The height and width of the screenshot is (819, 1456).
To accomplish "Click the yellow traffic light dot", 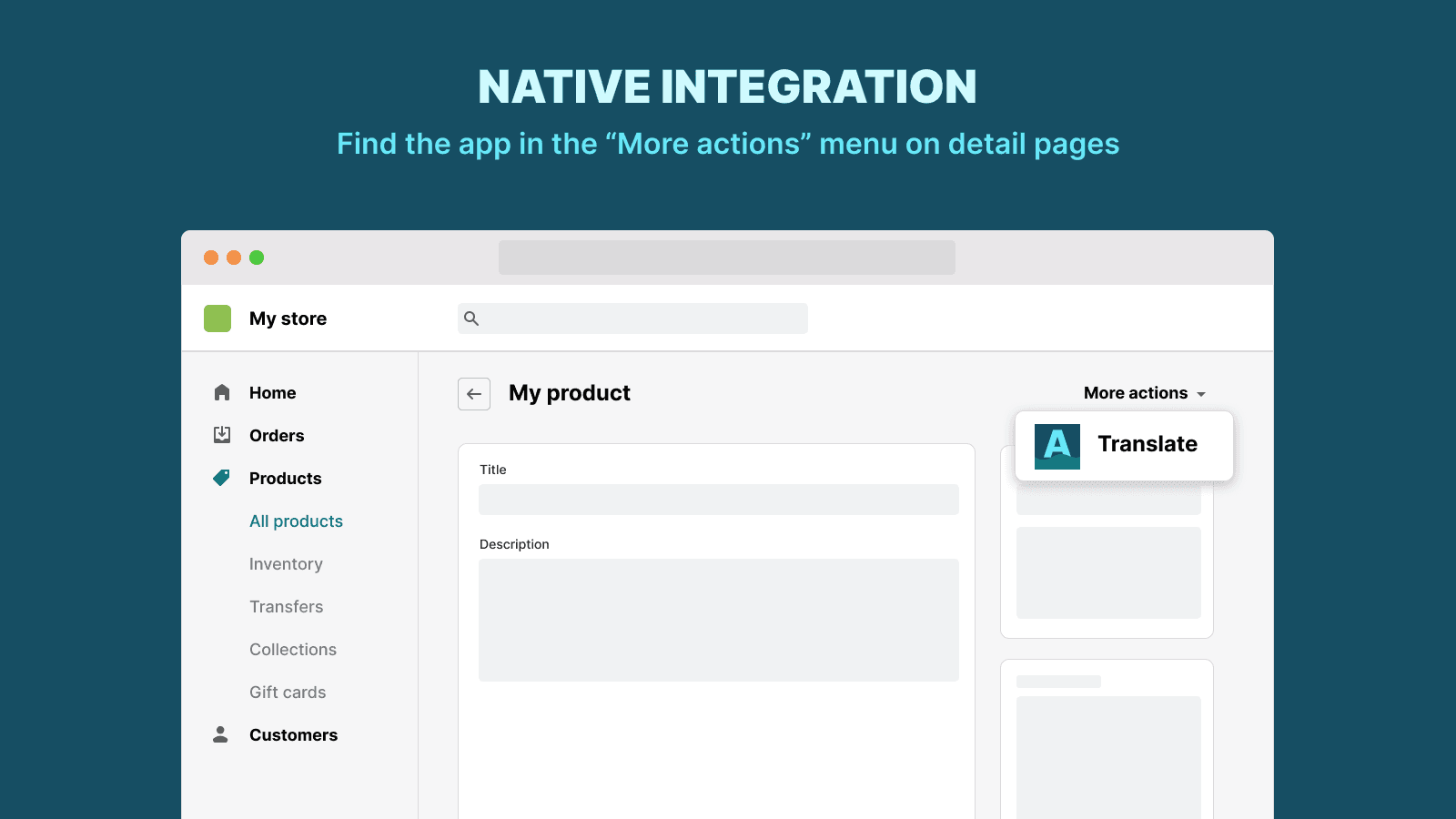I will click(x=234, y=258).
